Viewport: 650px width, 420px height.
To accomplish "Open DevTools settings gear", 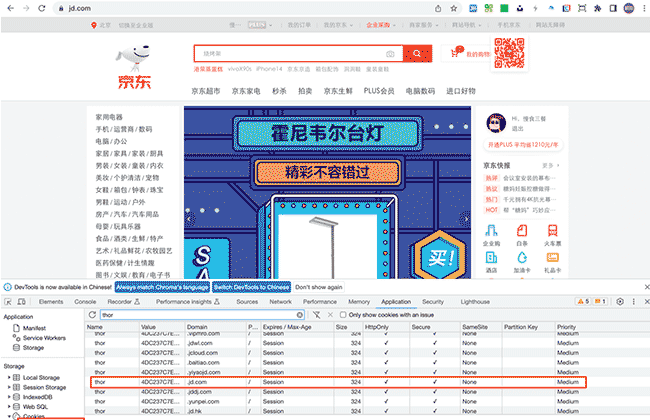I will click(620, 301).
